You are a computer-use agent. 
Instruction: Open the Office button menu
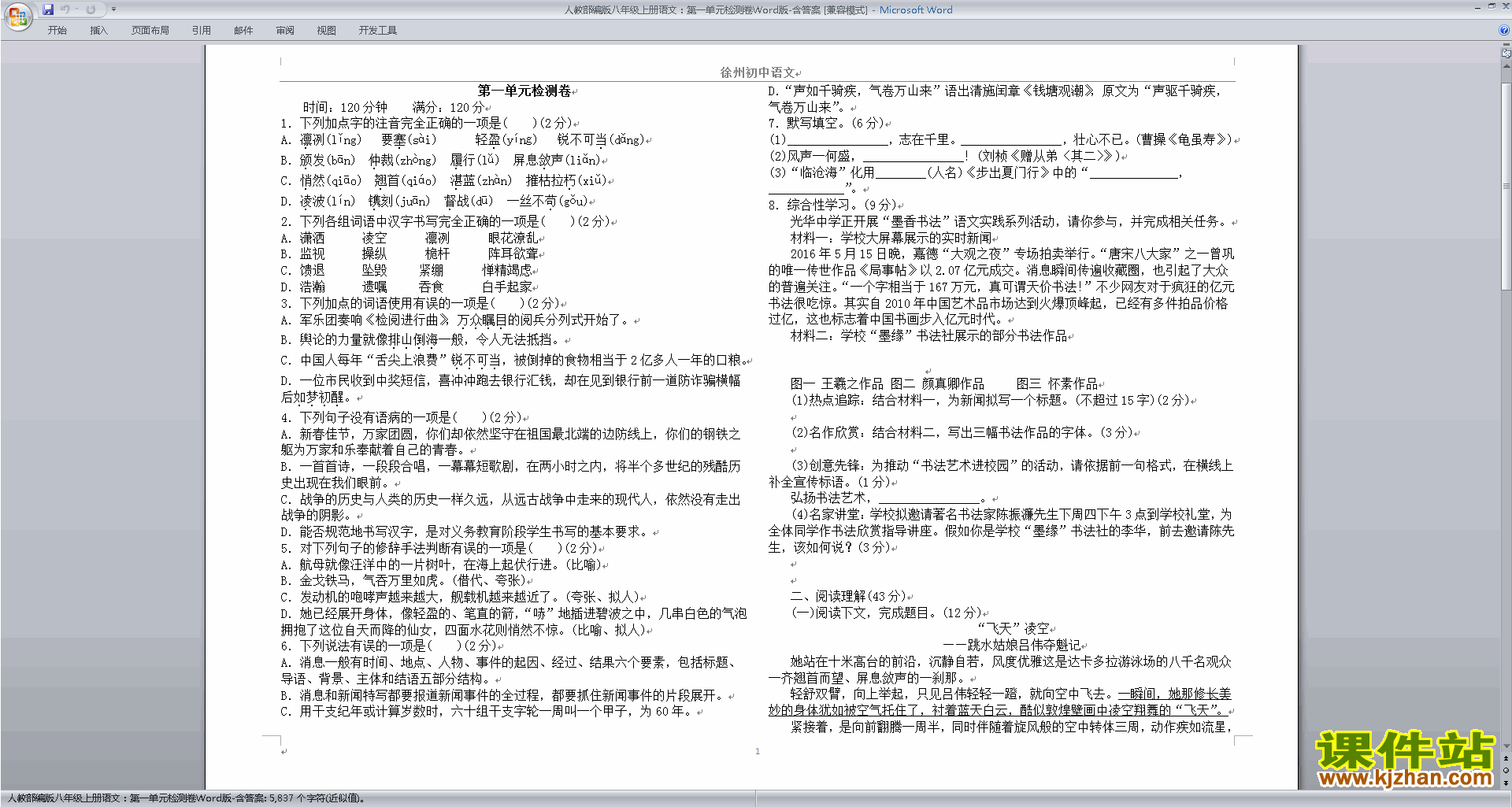(x=17, y=16)
